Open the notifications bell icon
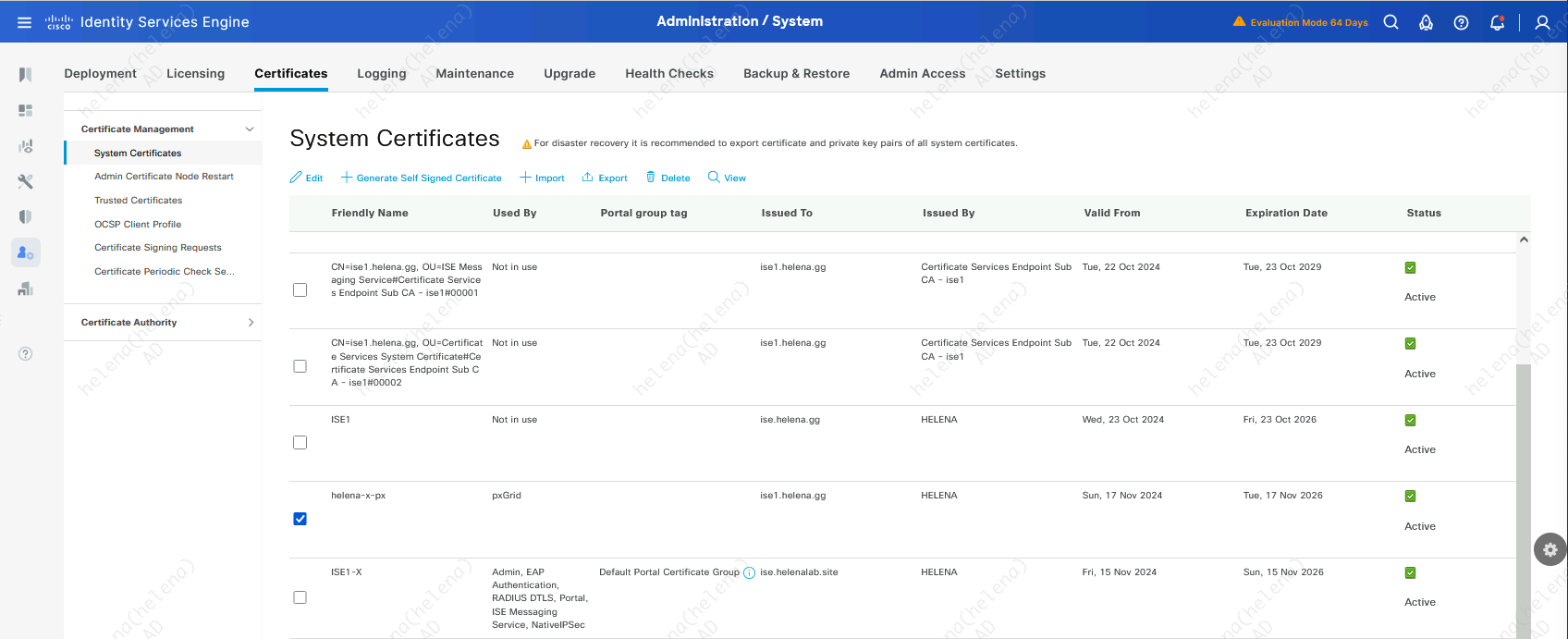Screen dimensions: 1568x639 tap(1497, 22)
